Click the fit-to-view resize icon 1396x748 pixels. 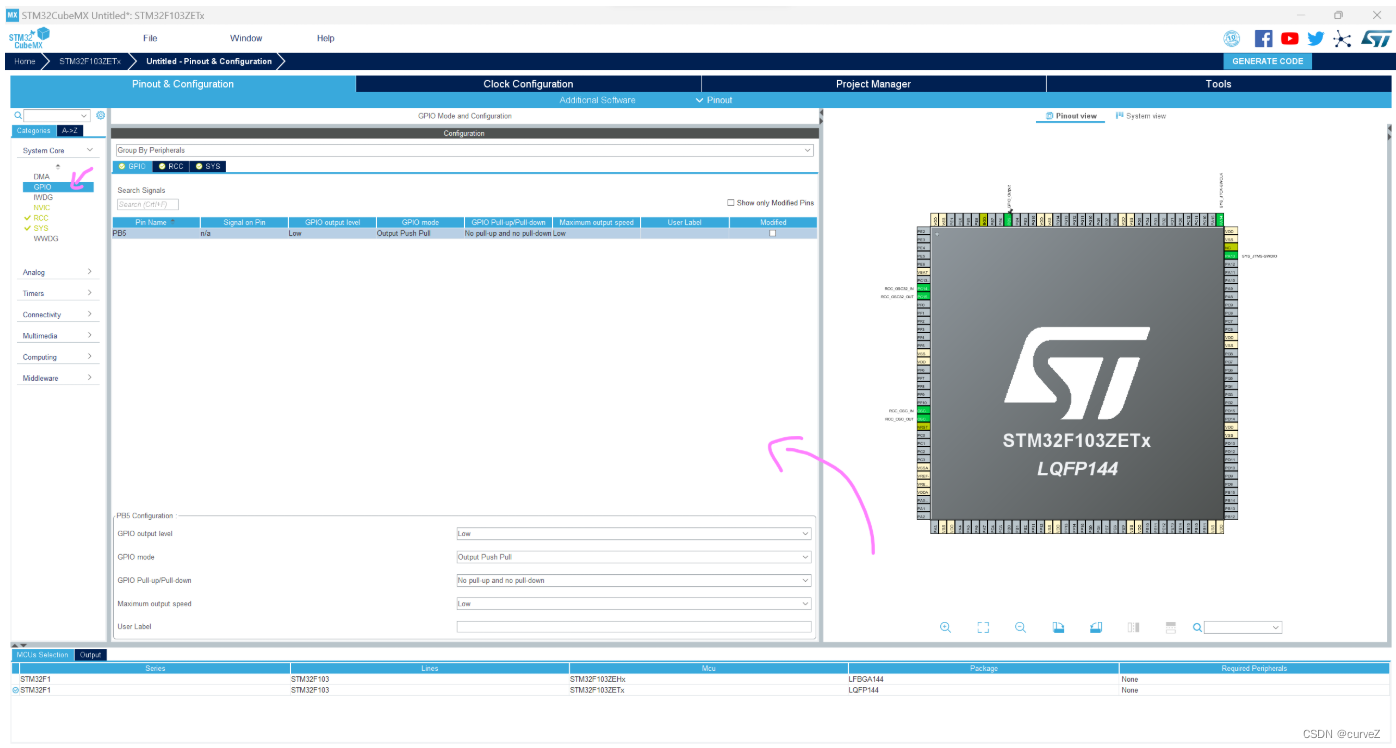point(983,627)
